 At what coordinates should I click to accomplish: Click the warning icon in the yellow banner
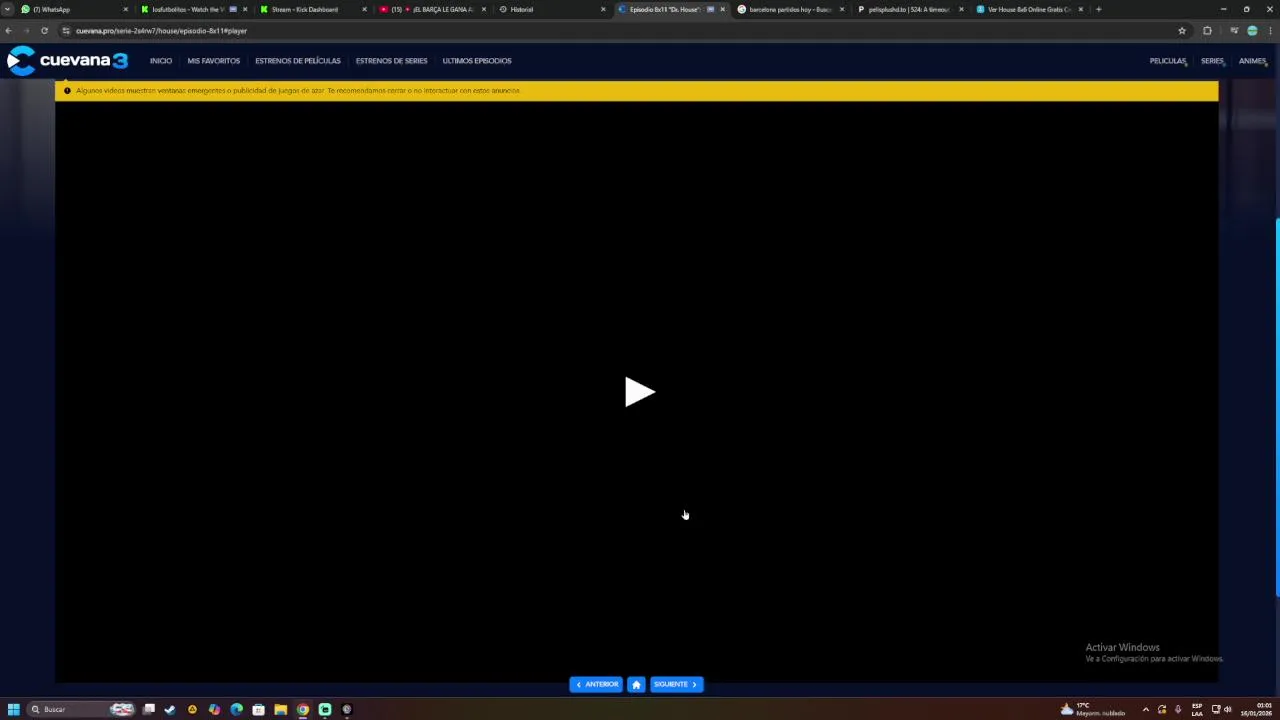67,90
